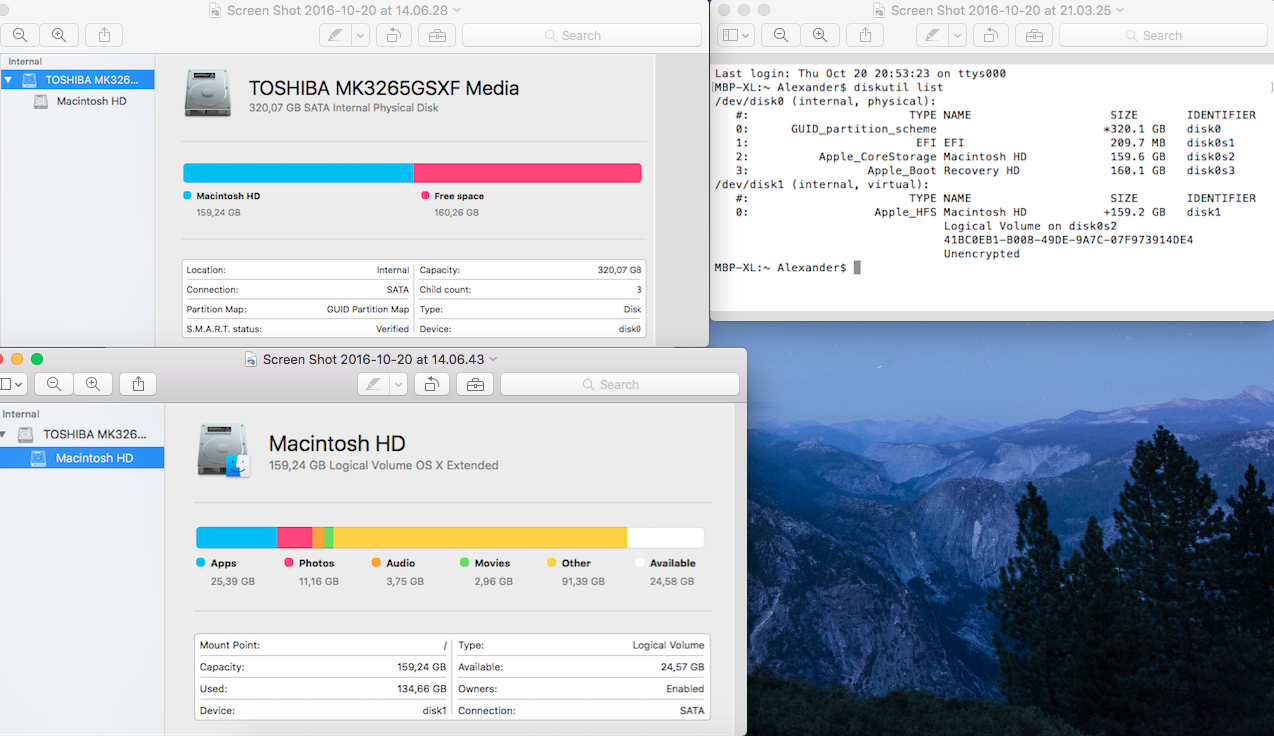Open sidebar view menu in 21.03.25 window

(737, 35)
